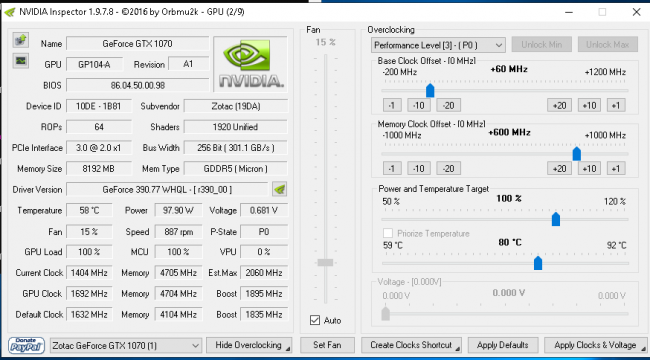Click the Memory Clock Offset slider handle
The height and width of the screenshot is (360, 650).
pyautogui.click(x=576, y=153)
